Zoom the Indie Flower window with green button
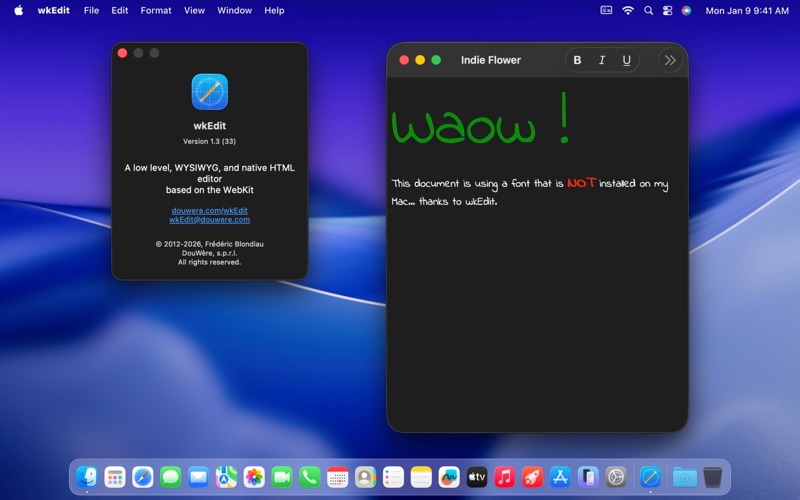Image resolution: width=800 pixels, height=500 pixels. coord(436,60)
